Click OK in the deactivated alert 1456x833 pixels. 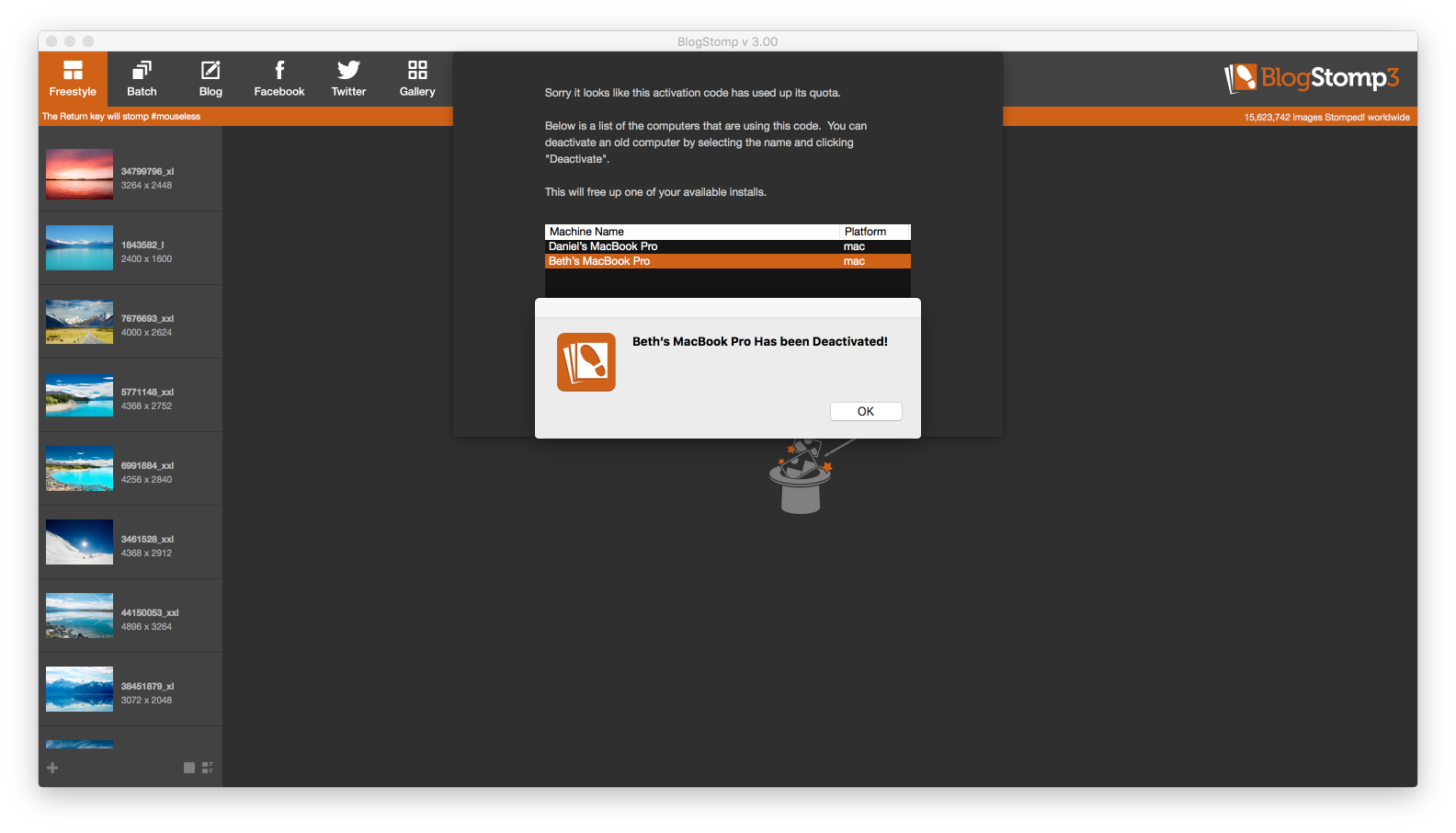[x=866, y=411]
